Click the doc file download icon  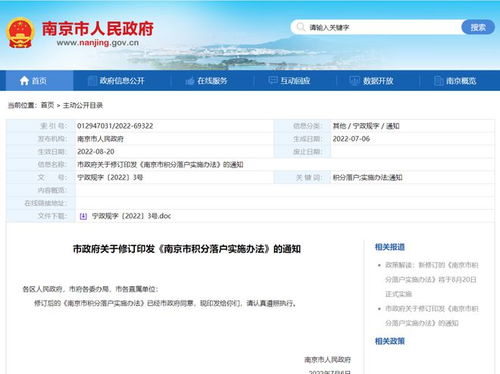pos(83,216)
